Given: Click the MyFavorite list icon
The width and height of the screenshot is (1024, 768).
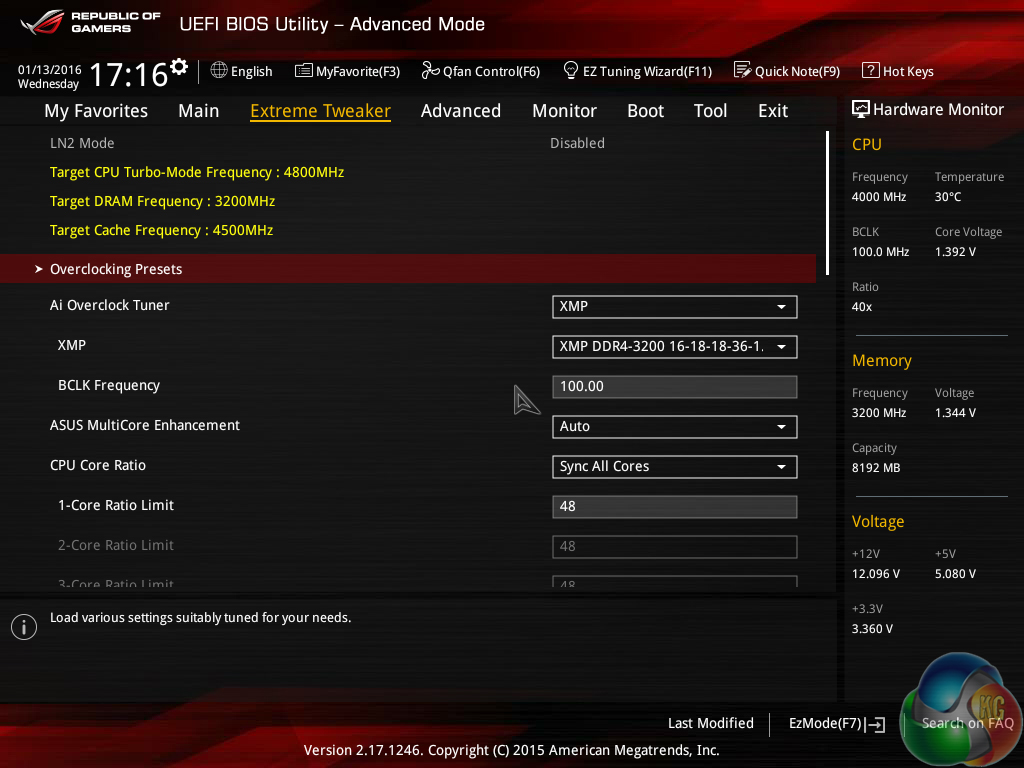Looking at the screenshot, I should (x=304, y=71).
